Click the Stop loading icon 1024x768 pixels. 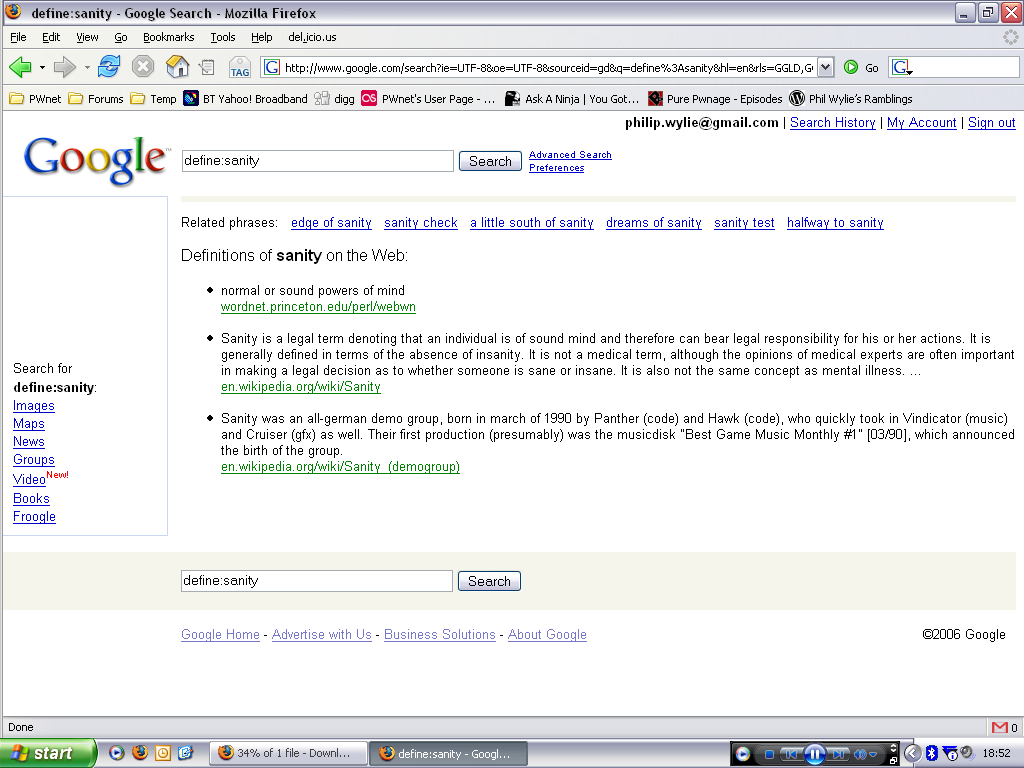click(143, 67)
